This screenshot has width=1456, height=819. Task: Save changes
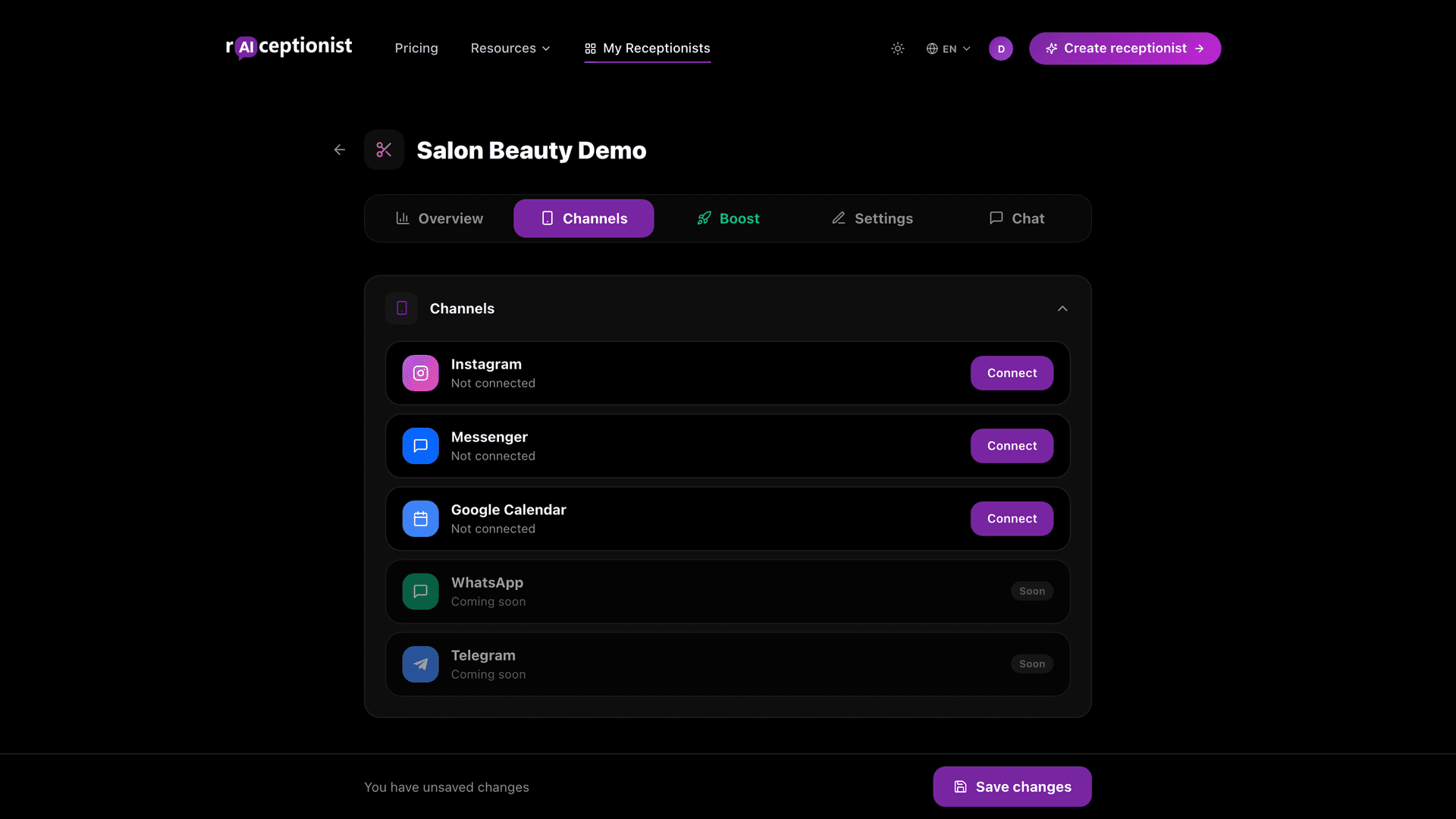[1012, 787]
